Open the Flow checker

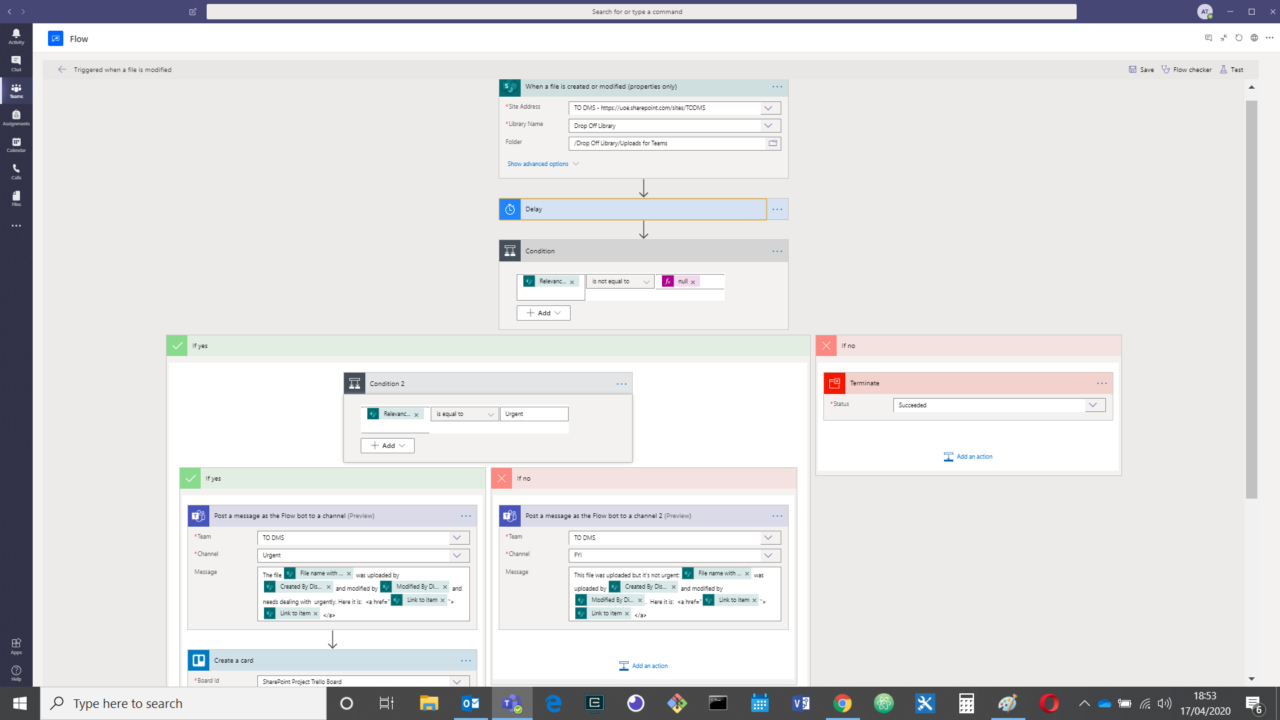click(1186, 69)
